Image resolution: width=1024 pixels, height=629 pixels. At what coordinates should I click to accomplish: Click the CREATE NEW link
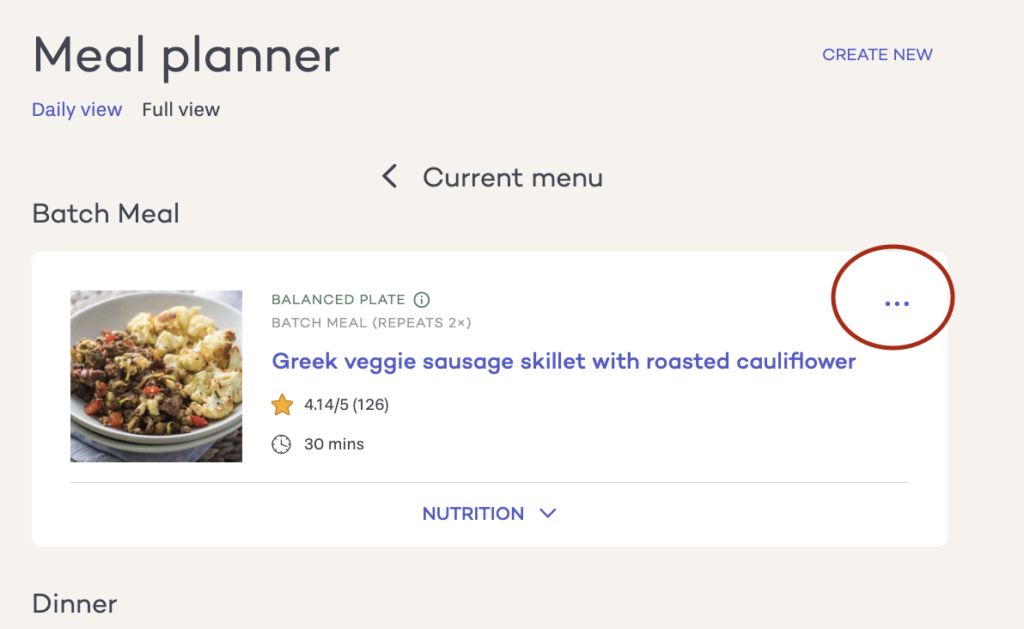coord(877,55)
